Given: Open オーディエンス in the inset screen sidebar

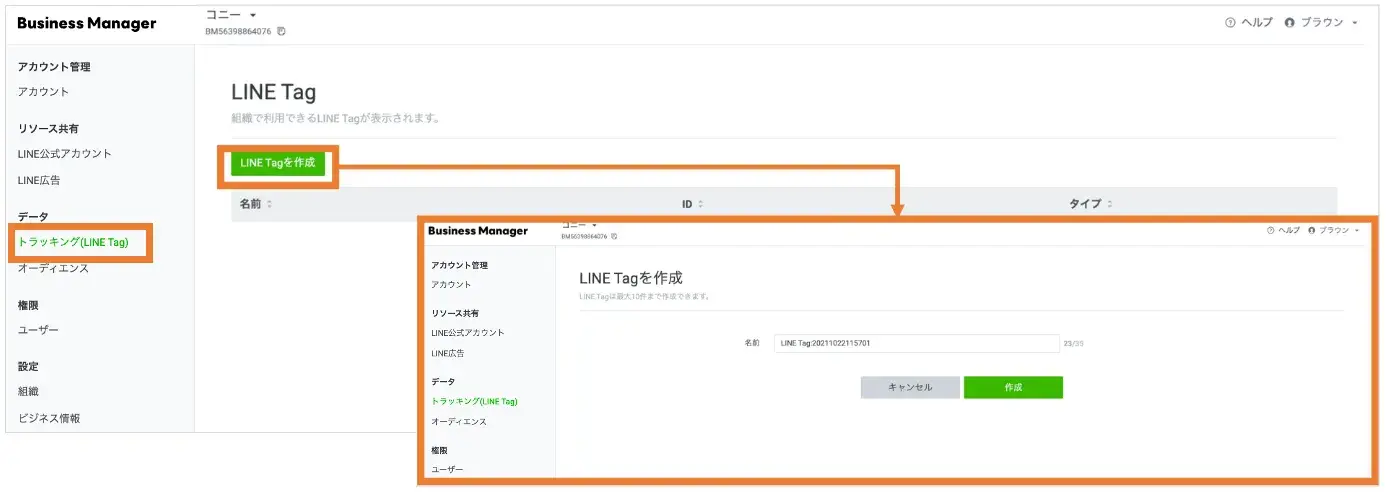Looking at the screenshot, I should pyautogui.click(x=459, y=422).
